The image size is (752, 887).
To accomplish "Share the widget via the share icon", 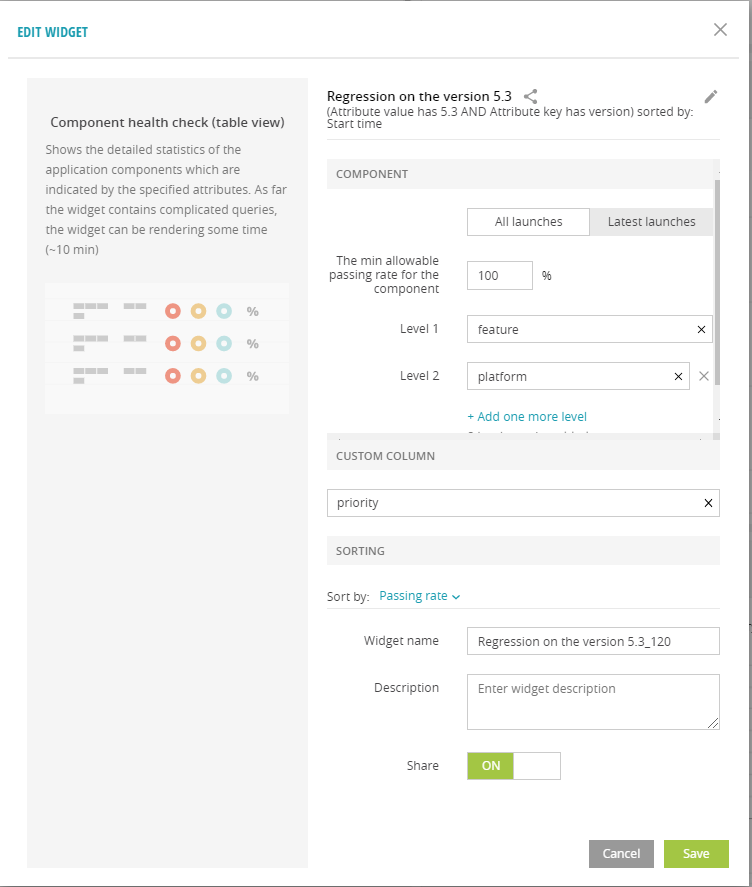I will pyautogui.click(x=531, y=96).
